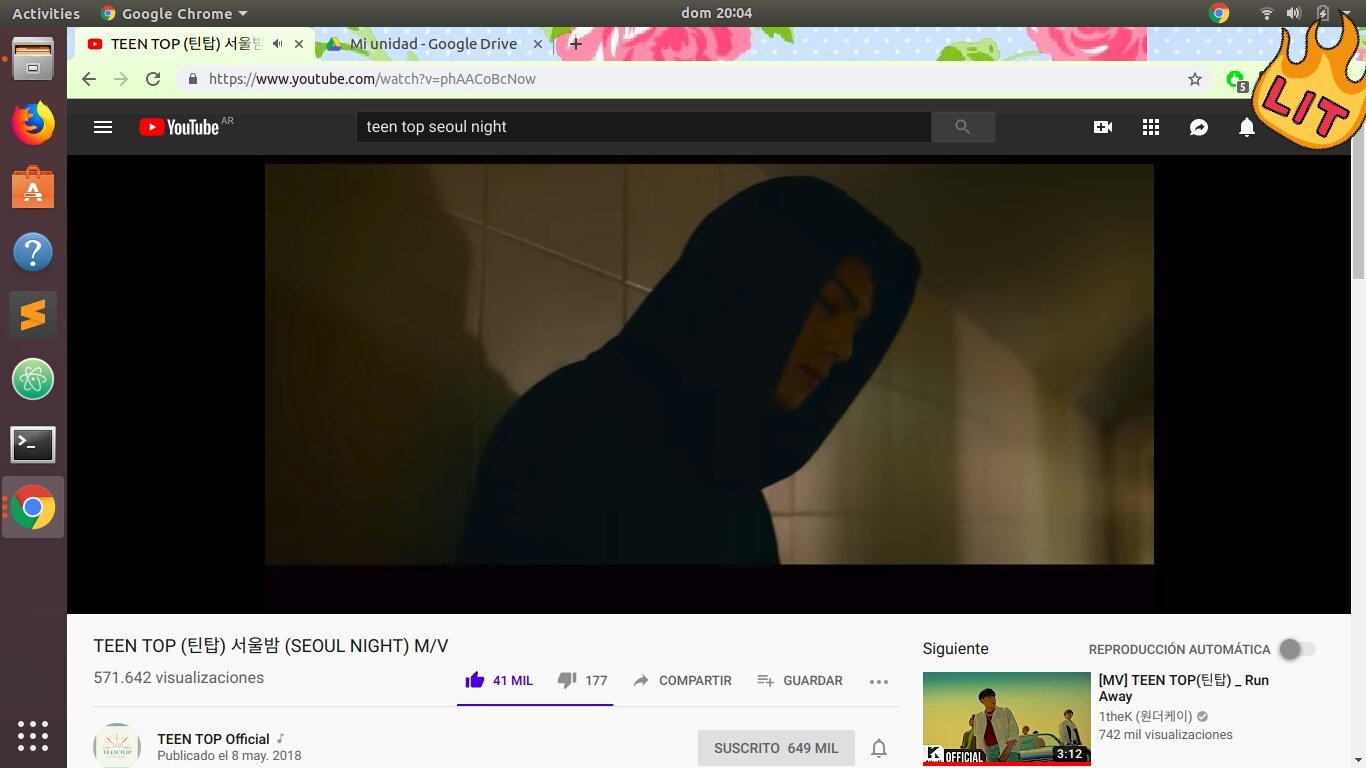
Task: Open Ubuntu Software from the dock
Action: tap(33, 187)
